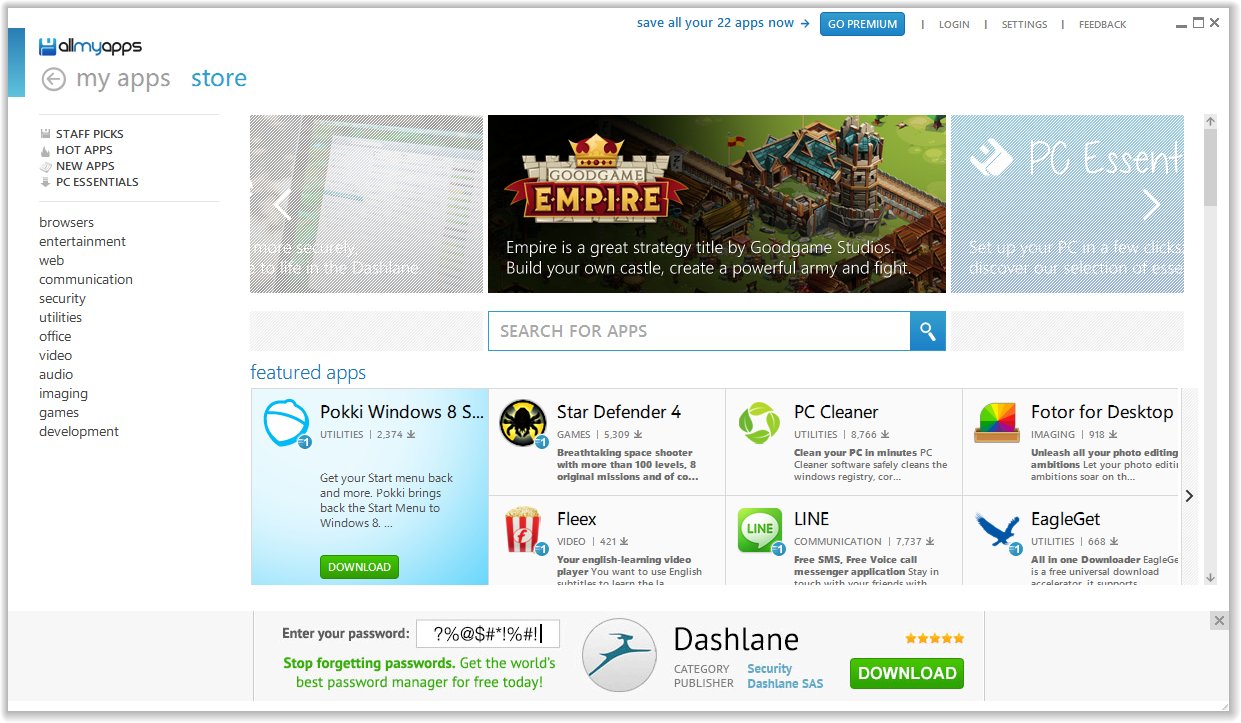This screenshot has height=723, width=1241.
Task: Click the Dashlane DOWNLOAD button
Action: (x=907, y=673)
